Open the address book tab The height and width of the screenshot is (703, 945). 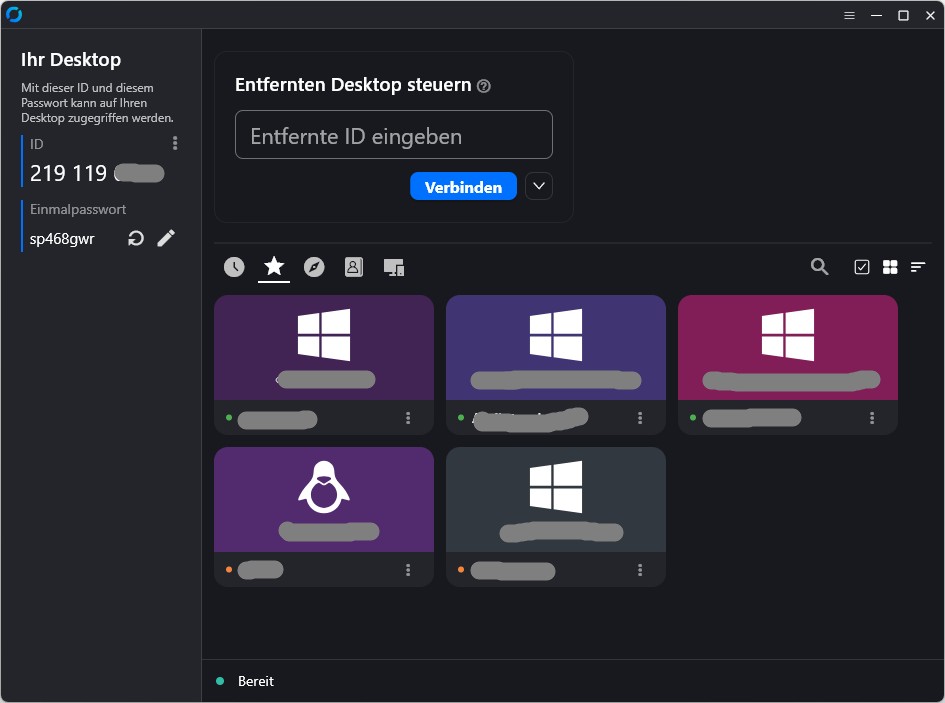coord(354,266)
